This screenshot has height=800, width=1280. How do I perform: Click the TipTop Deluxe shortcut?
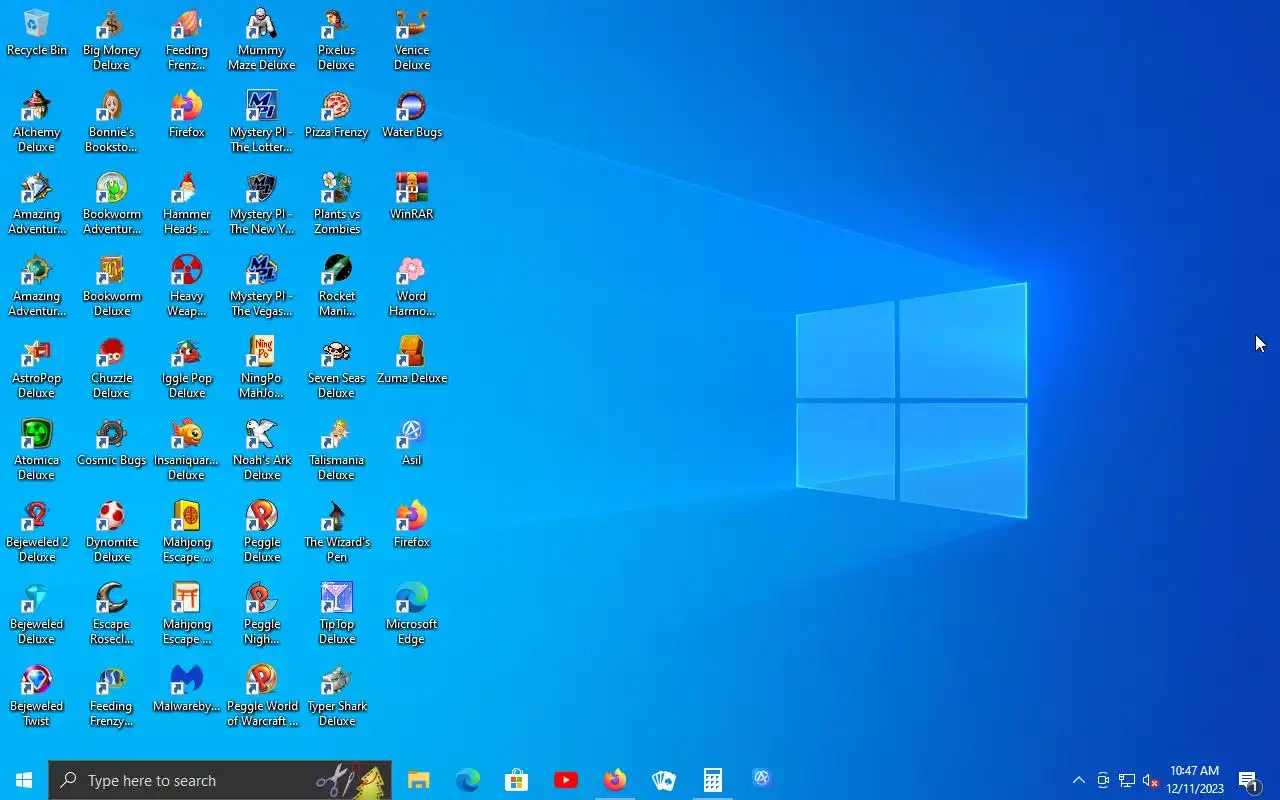337,614
